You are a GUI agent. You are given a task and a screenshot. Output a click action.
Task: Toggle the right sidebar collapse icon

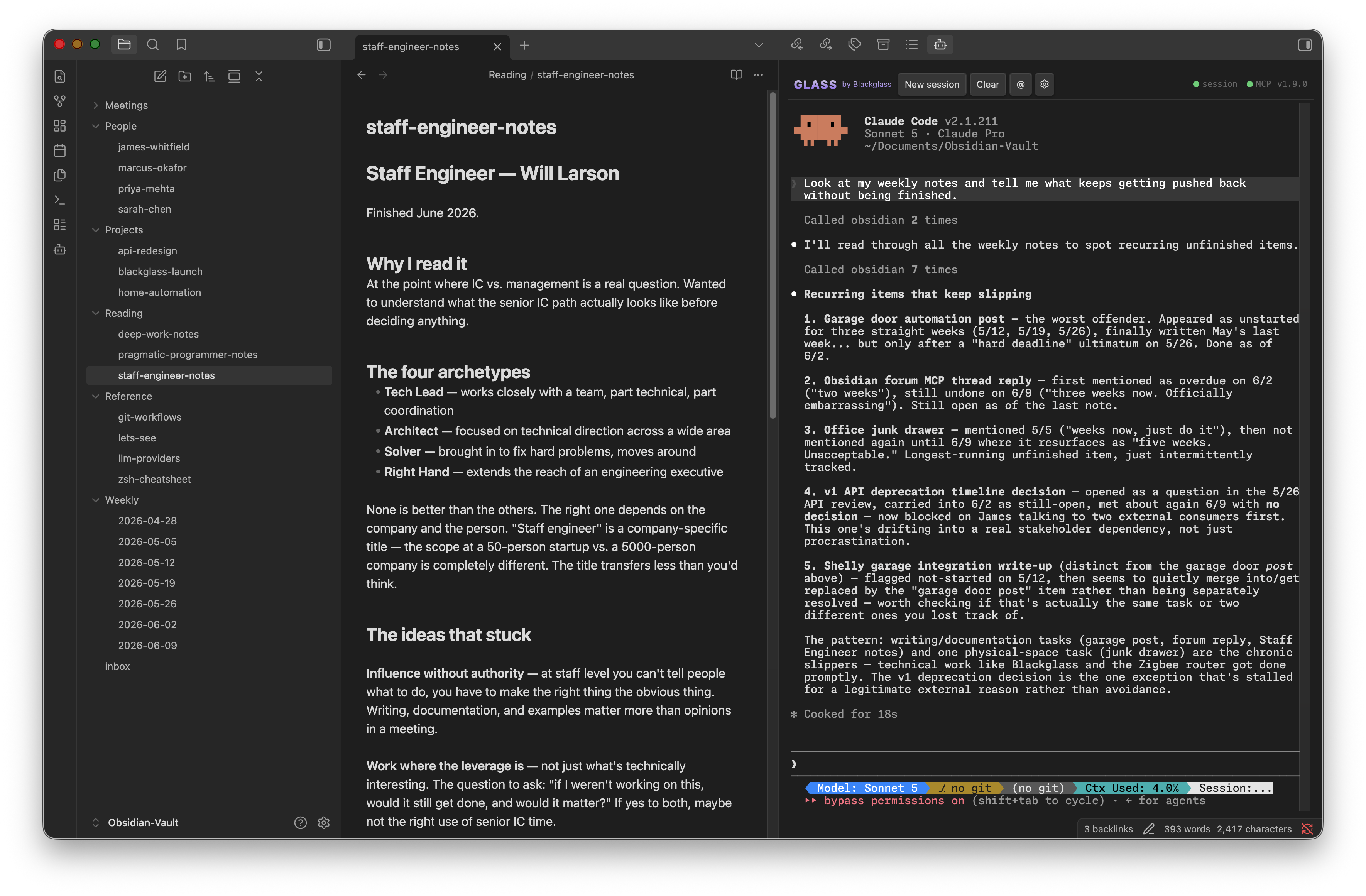1305,45
